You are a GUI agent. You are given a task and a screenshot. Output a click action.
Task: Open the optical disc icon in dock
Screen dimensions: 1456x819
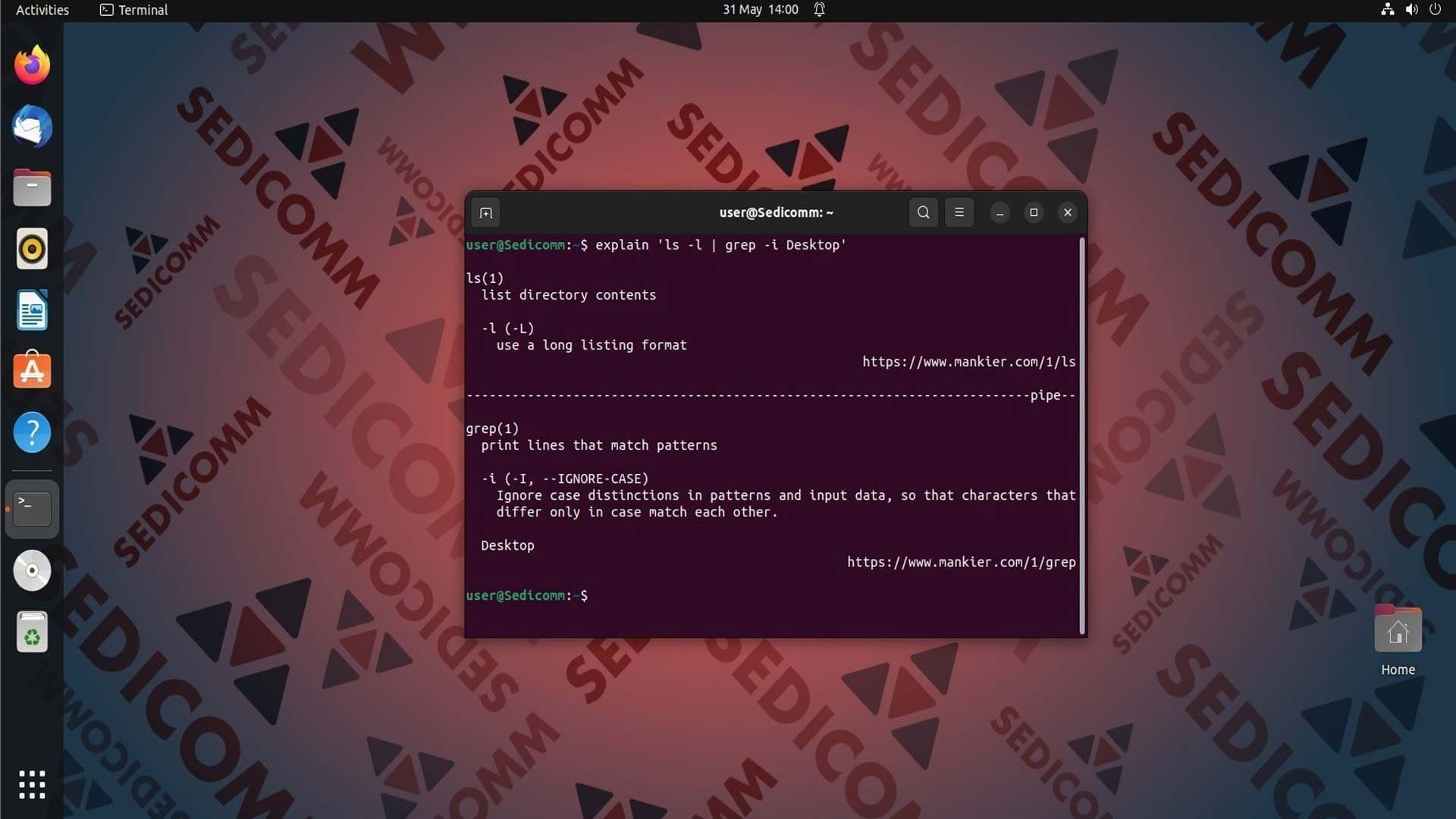tap(32, 570)
